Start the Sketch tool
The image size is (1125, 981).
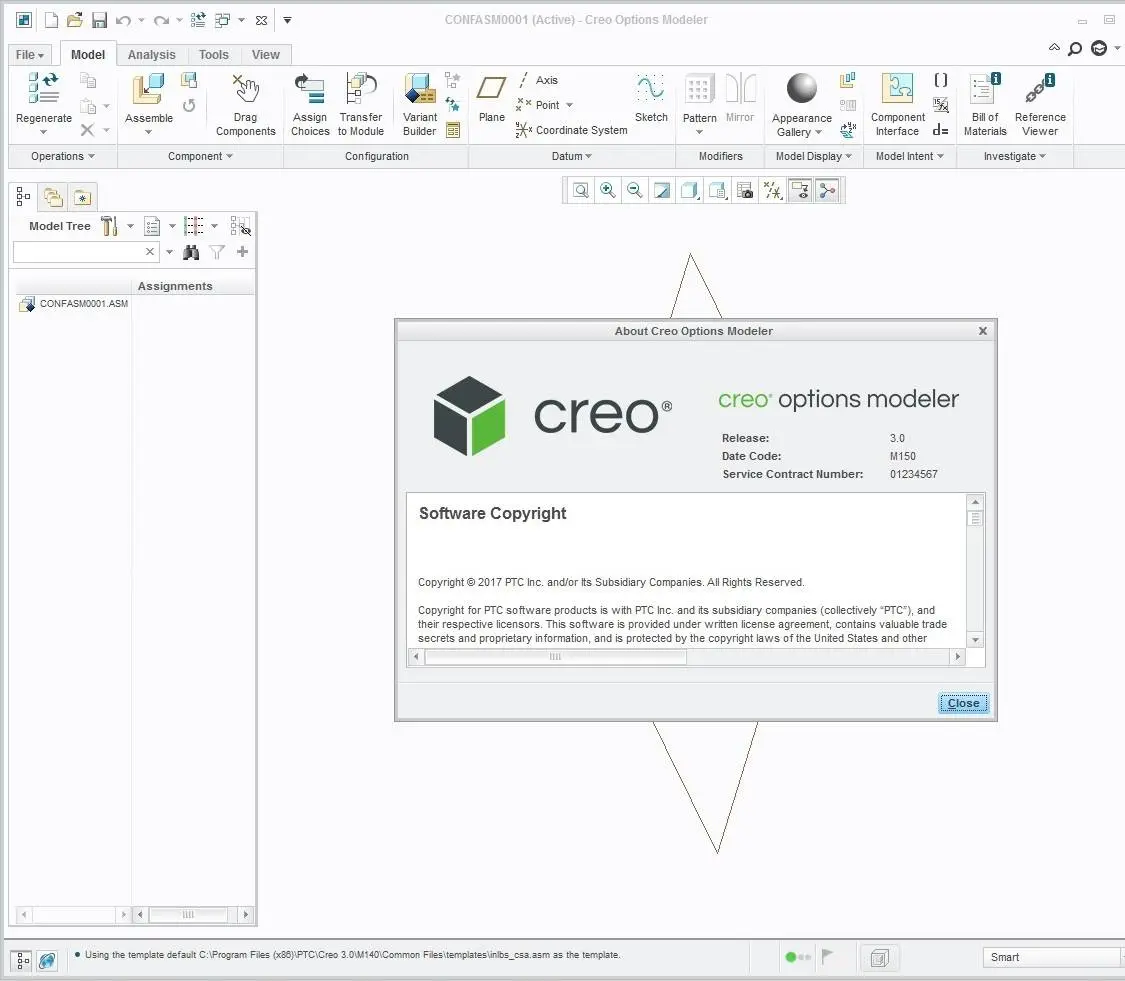[651, 97]
